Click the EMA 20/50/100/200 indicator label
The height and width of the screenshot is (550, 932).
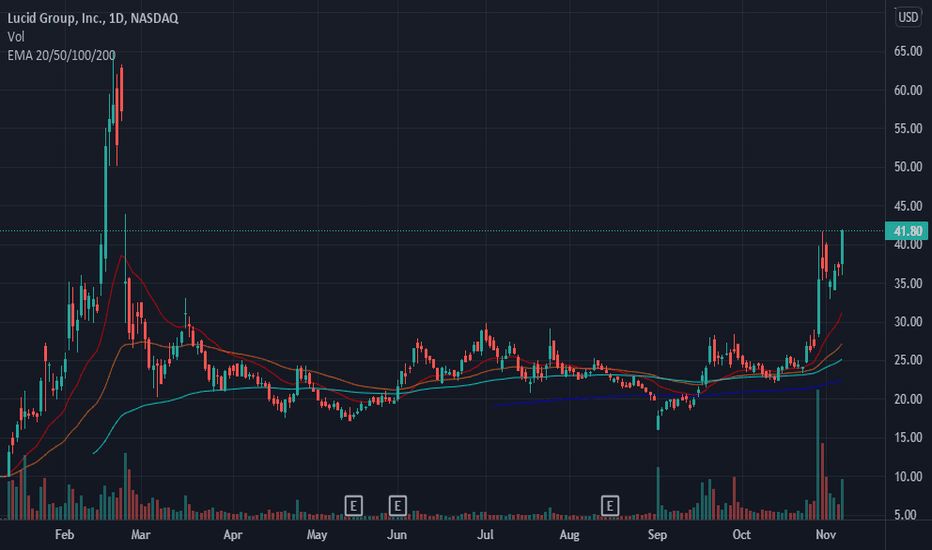pyautogui.click(x=61, y=55)
